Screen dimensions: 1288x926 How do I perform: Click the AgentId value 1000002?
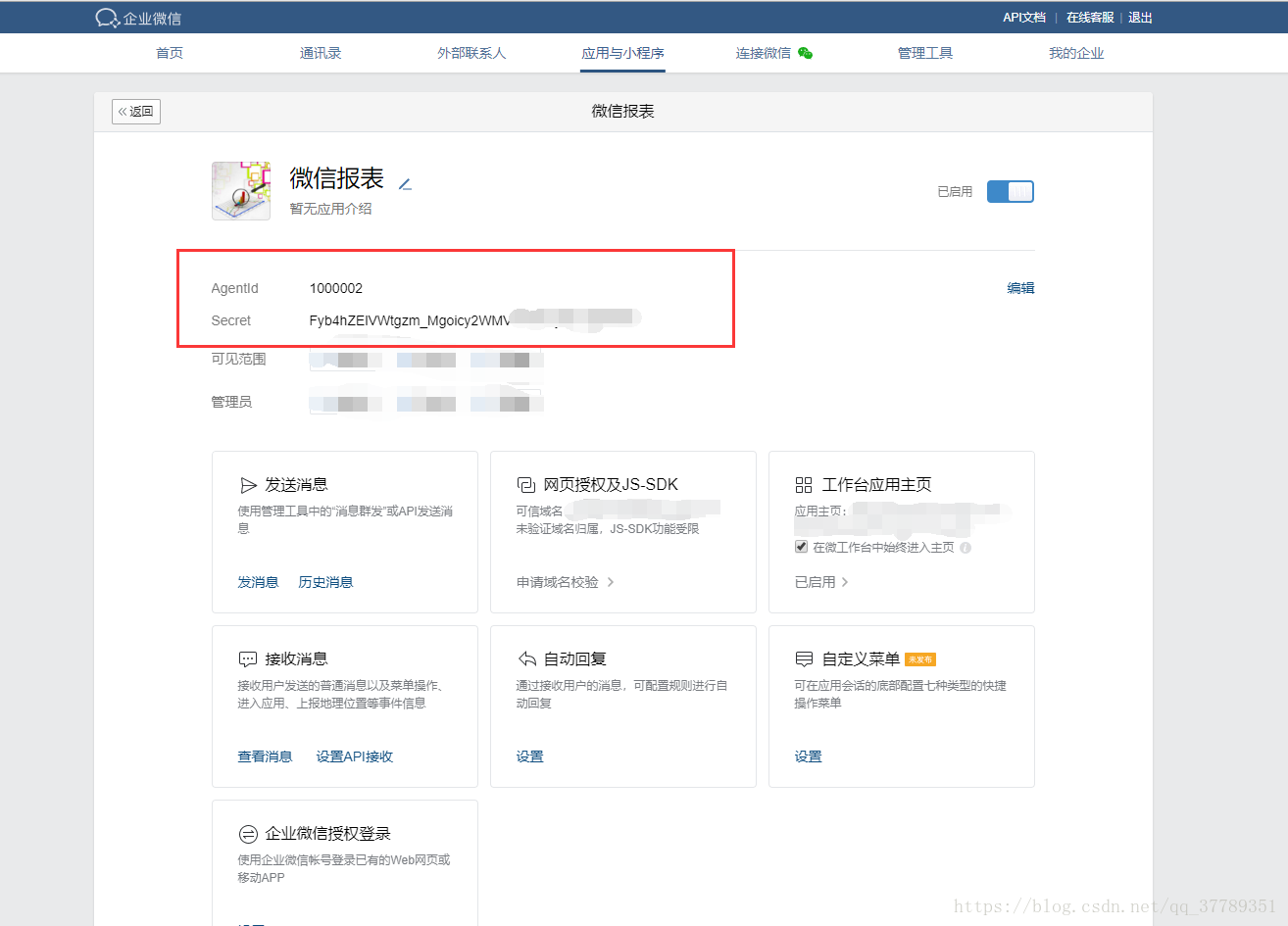point(336,288)
